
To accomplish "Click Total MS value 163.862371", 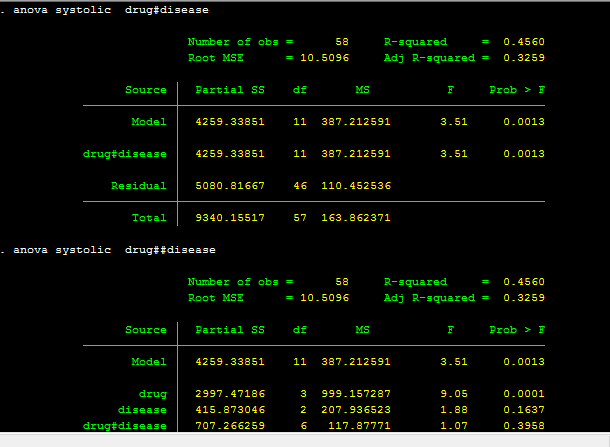I will coord(356,218).
